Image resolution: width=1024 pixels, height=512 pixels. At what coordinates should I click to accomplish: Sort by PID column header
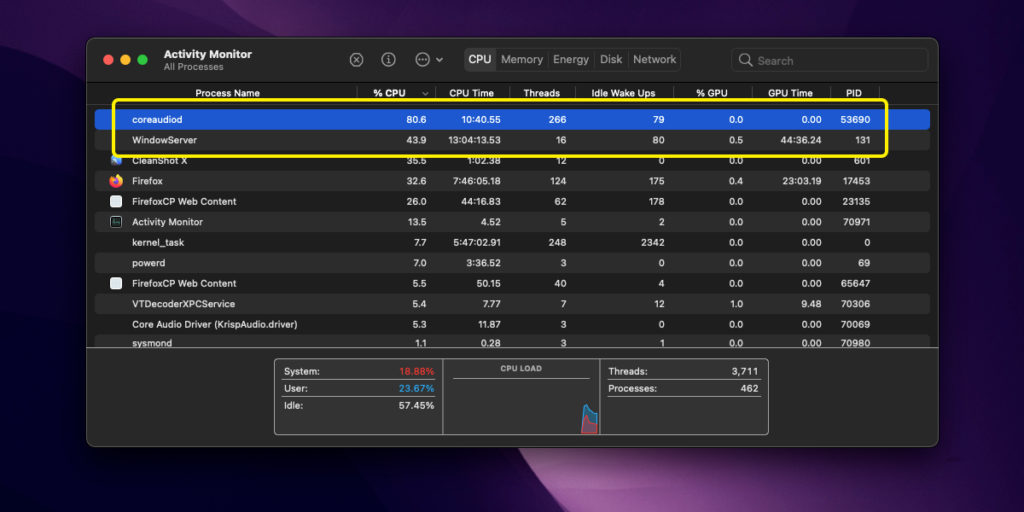(x=854, y=93)
